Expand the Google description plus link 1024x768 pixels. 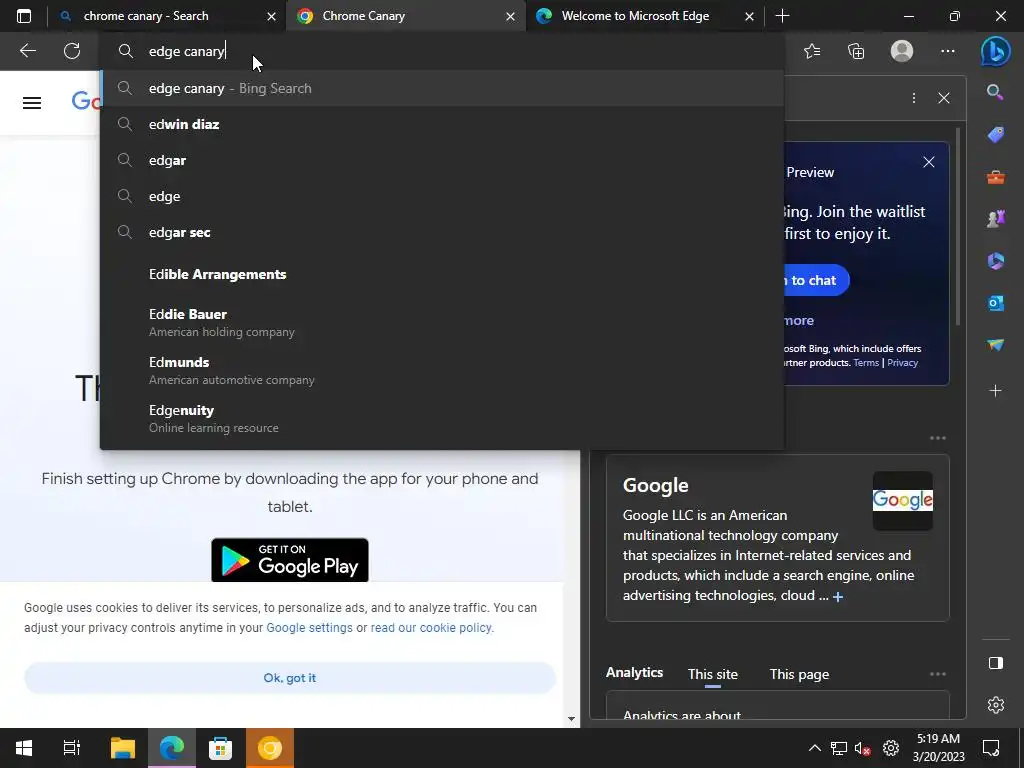pos(838,596)
